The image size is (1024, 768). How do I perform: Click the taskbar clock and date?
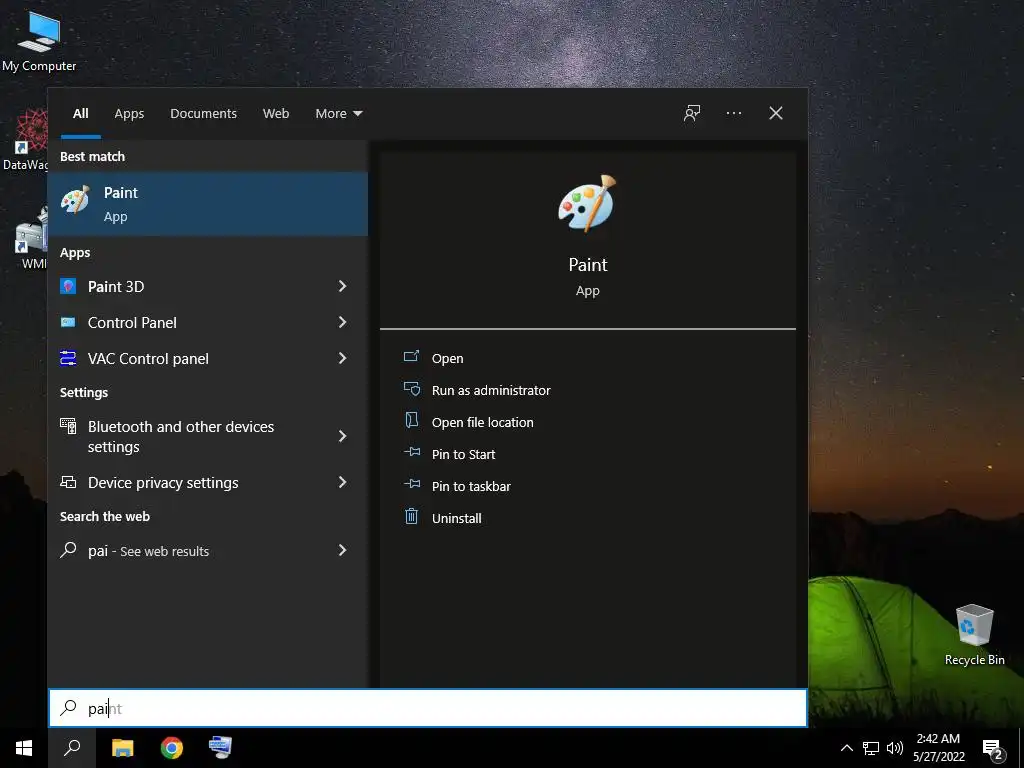point(938,748)
